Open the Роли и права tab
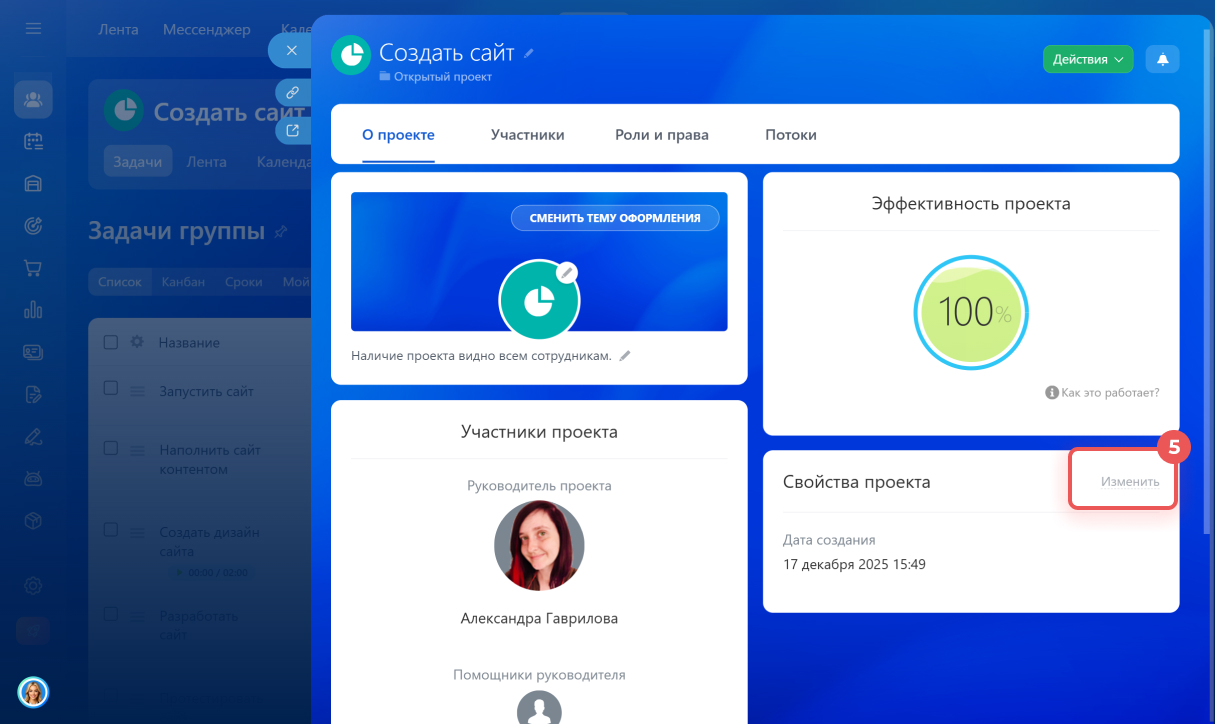This screenshot has width=1215, height=724. coord(662,135)
